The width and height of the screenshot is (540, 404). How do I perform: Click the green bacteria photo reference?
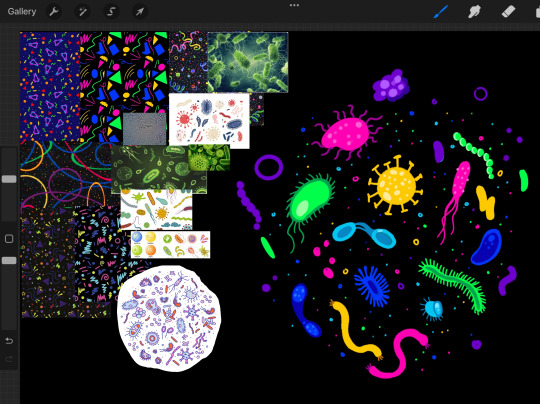pos(248,62)
